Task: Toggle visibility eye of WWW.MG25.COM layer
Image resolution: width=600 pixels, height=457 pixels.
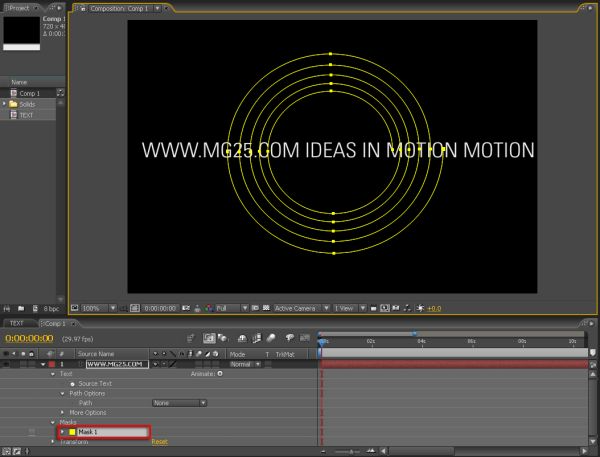Action: click(6, 364)
